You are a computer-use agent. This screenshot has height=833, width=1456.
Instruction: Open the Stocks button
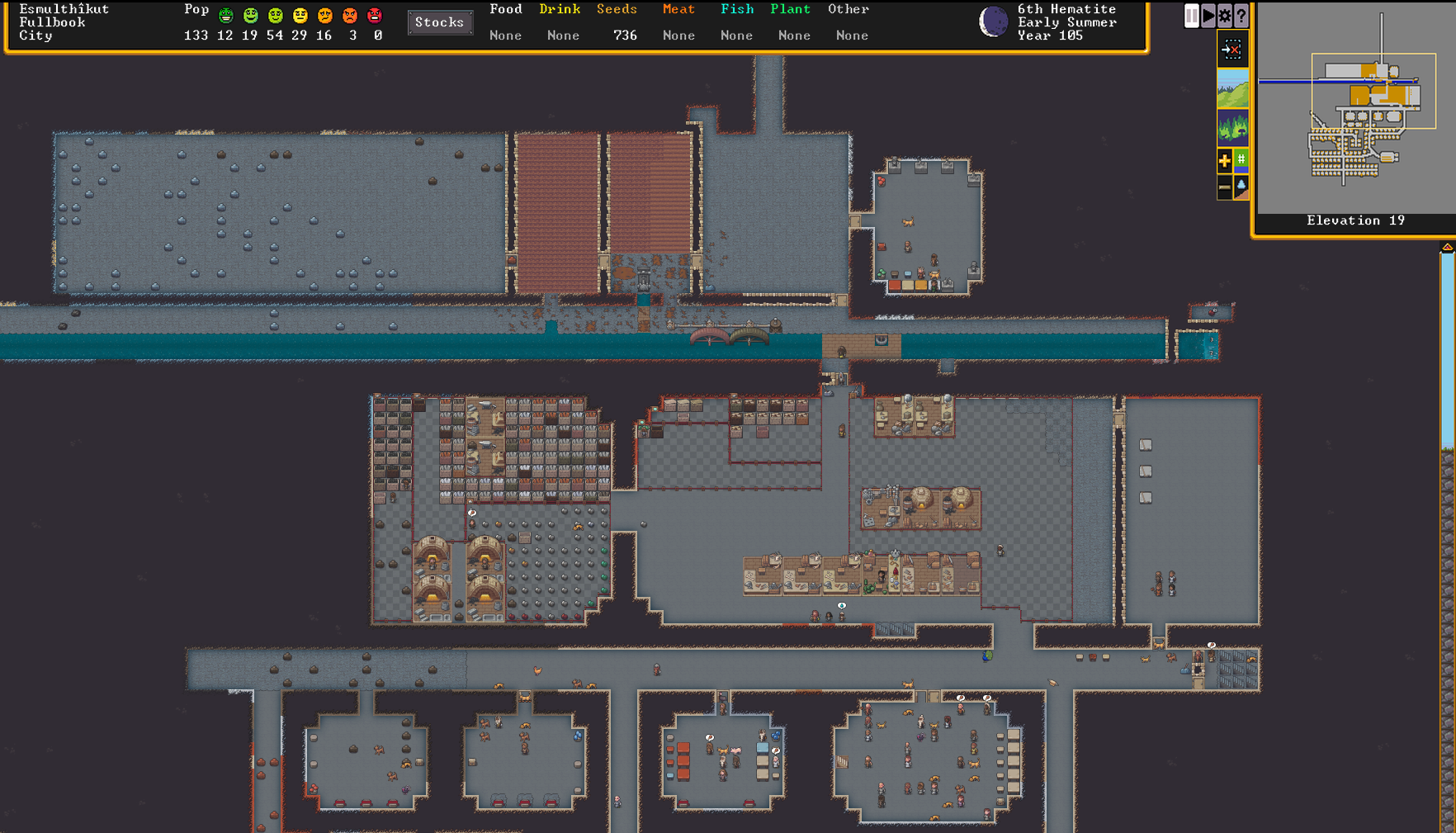[439, 22]
